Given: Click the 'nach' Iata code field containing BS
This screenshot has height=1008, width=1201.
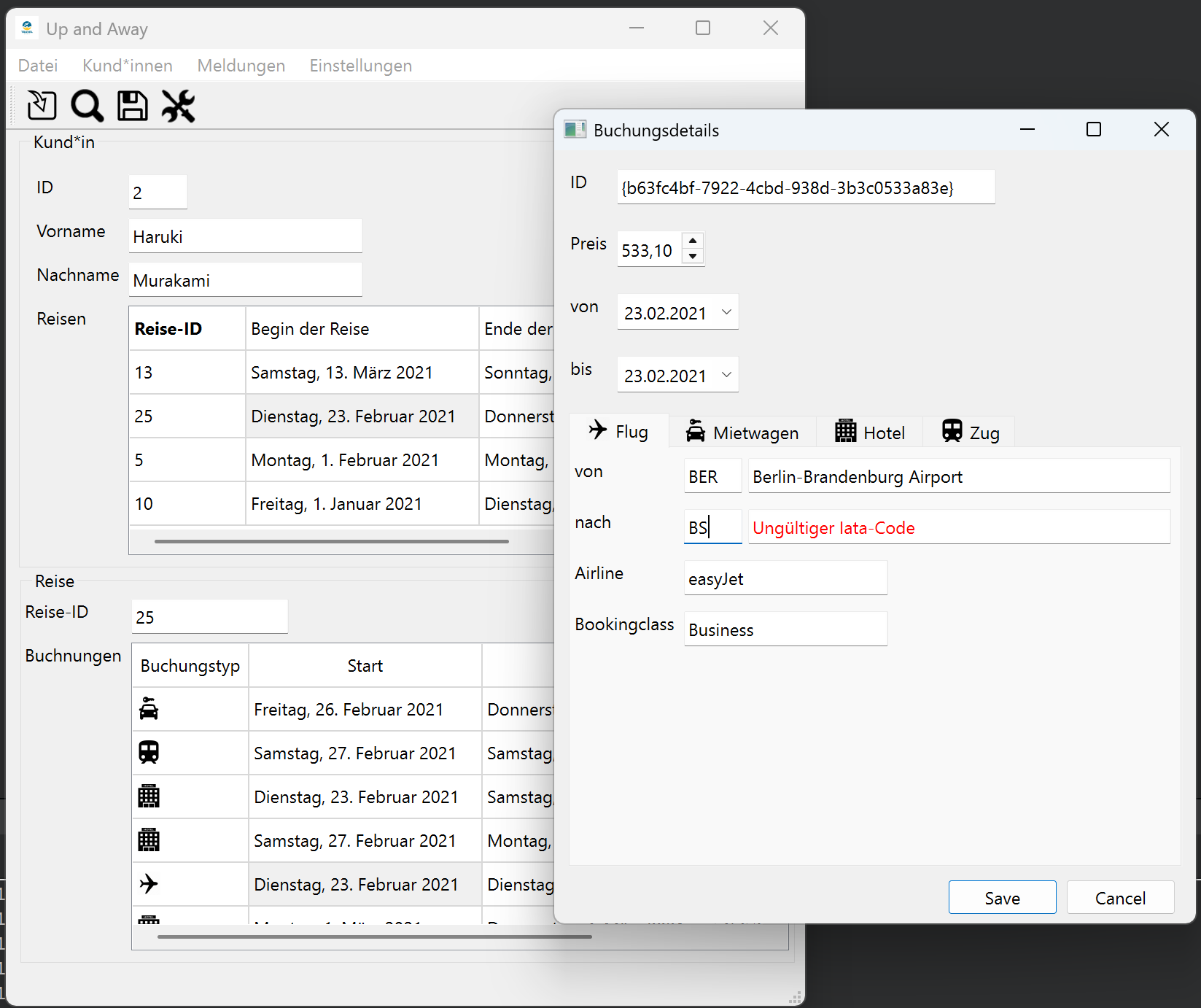Looking at the screenshot, I should point(712,527).
